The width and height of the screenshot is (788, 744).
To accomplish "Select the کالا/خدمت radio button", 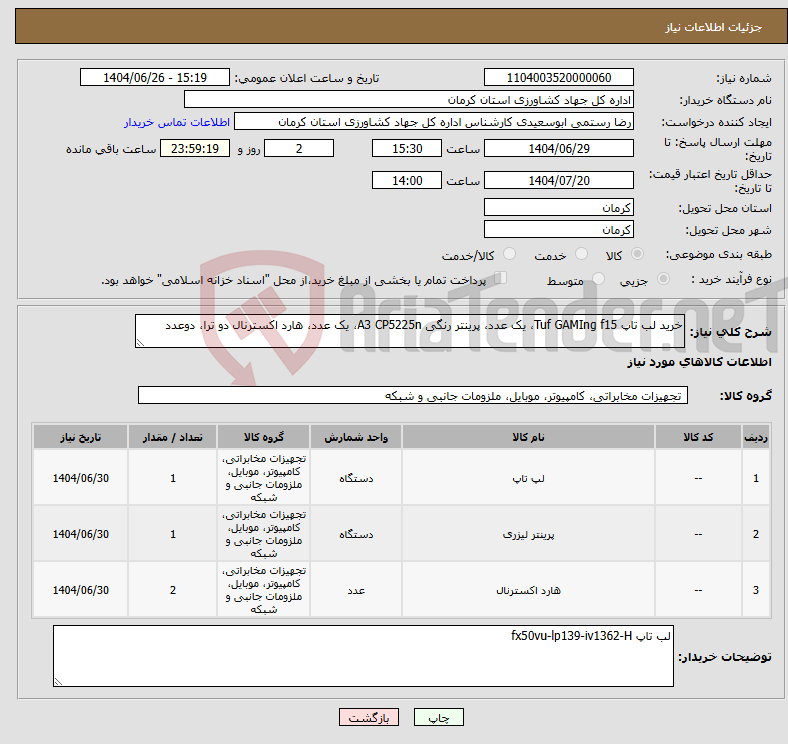I will 509,254.
